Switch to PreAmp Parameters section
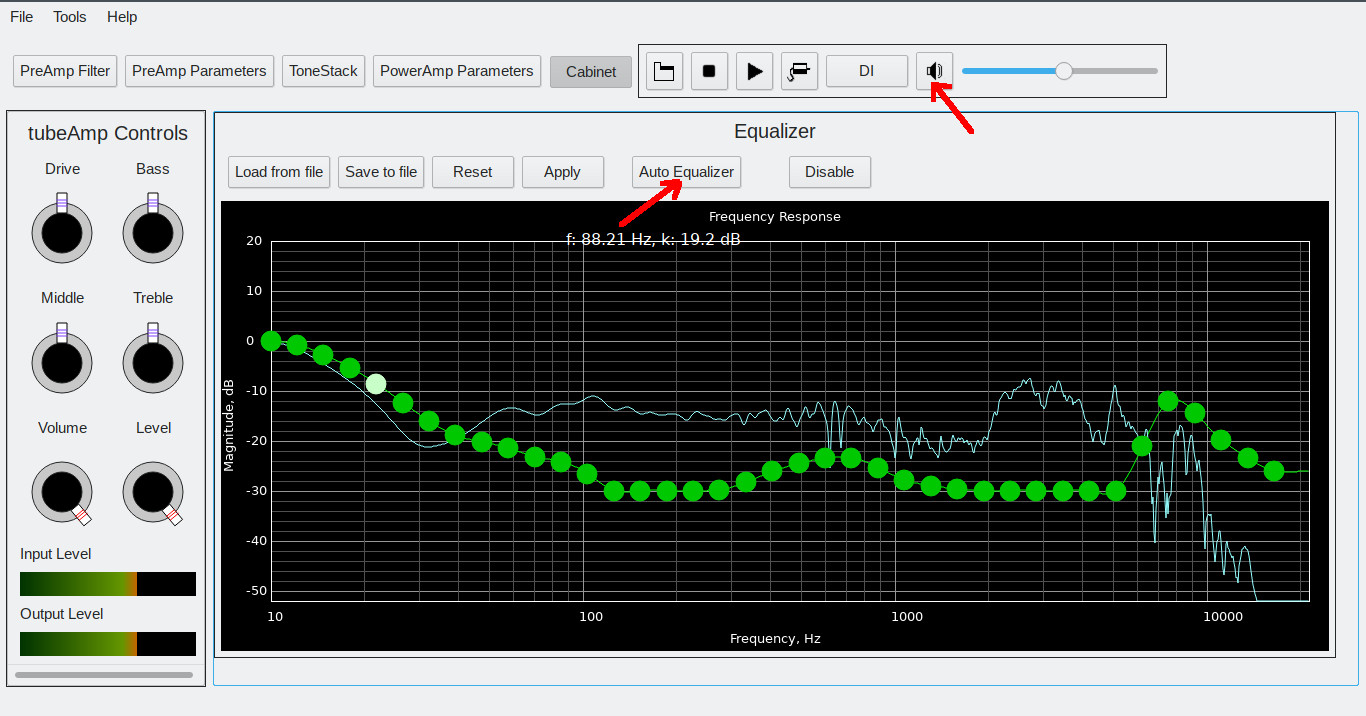 tap(199, 71)
